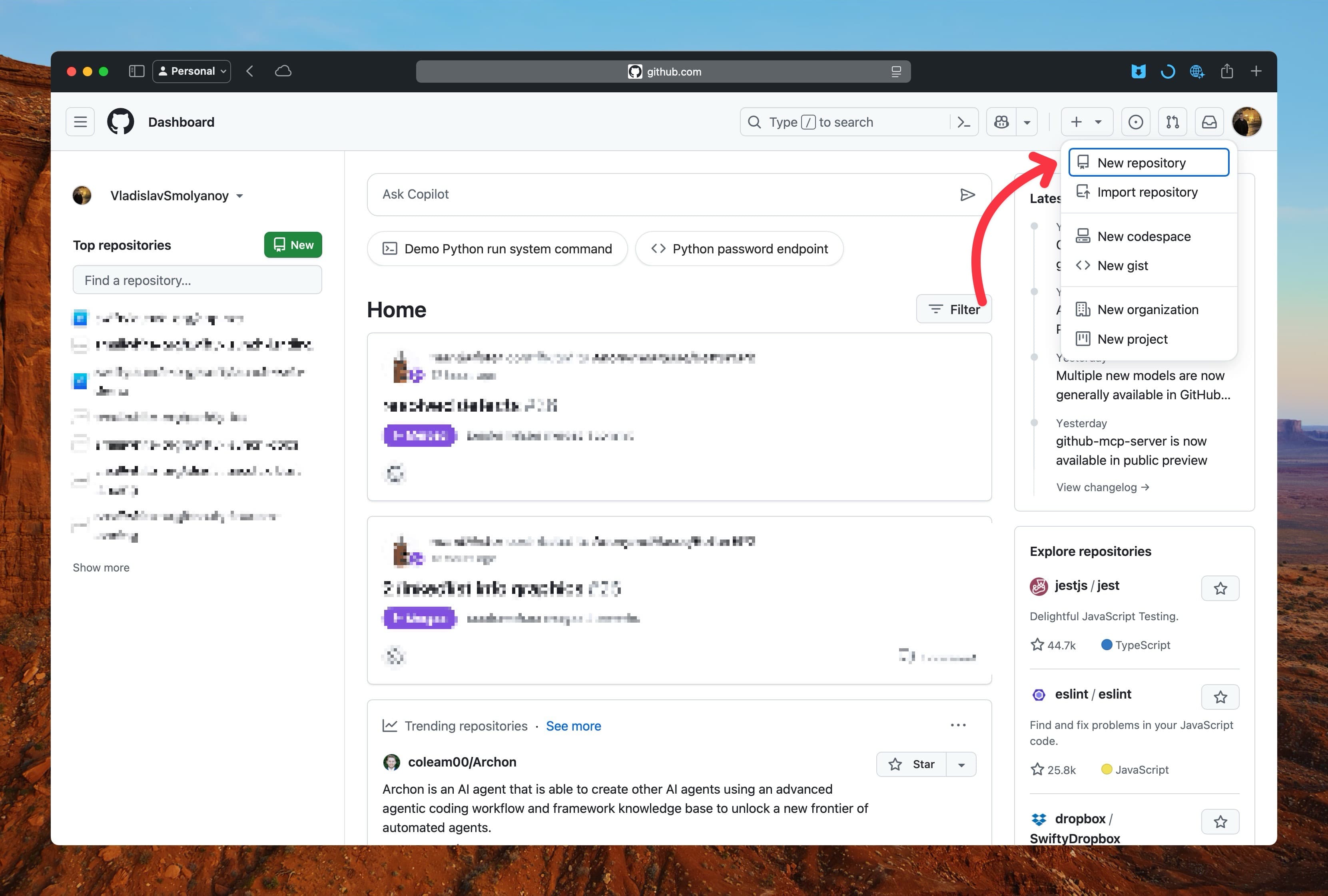The image size is (1328, 896).
Task: Focus the Find a repository field
Action: click(197, 280)
